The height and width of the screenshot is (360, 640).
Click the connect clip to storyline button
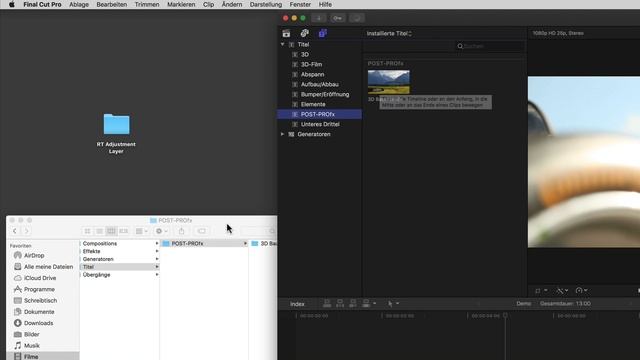click(x=327, y=303)
